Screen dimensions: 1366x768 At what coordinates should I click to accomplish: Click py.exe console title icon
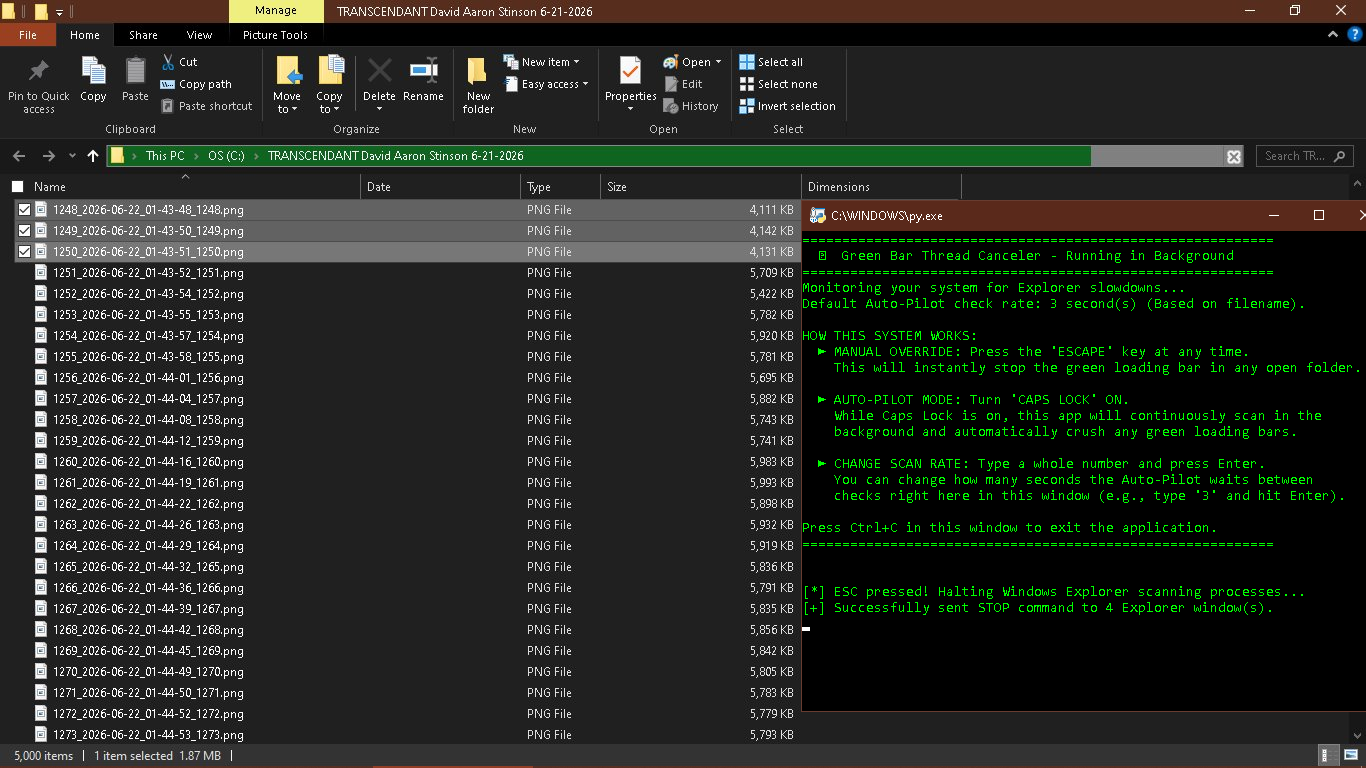click(818, 215)
